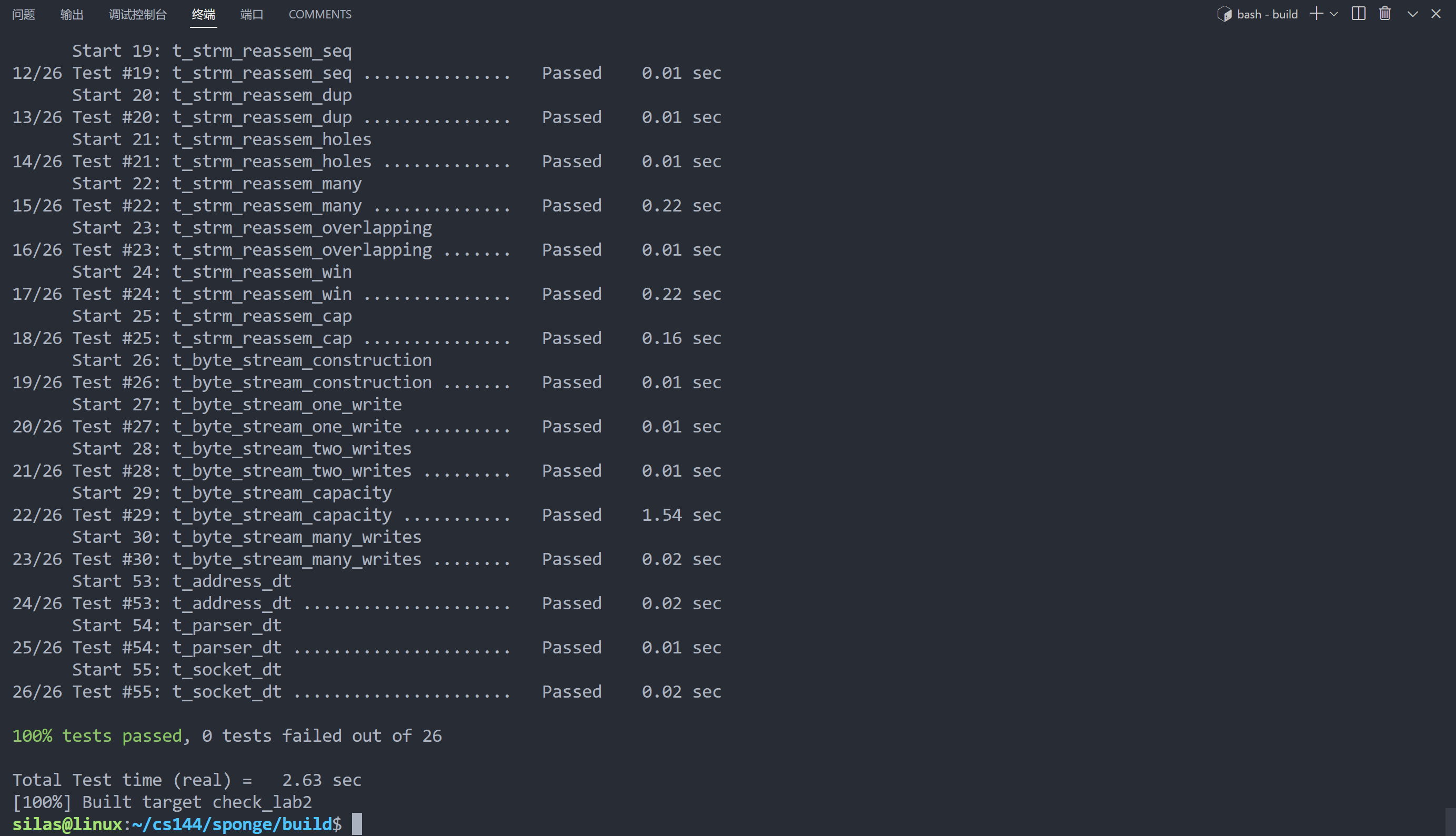Switch to the 问题 tab
This screenshot has width=1456, height=836.
point(24,14)
